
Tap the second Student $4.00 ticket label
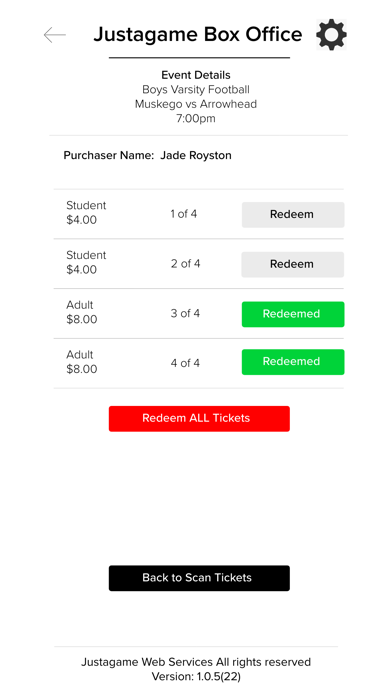pos(86,262)
